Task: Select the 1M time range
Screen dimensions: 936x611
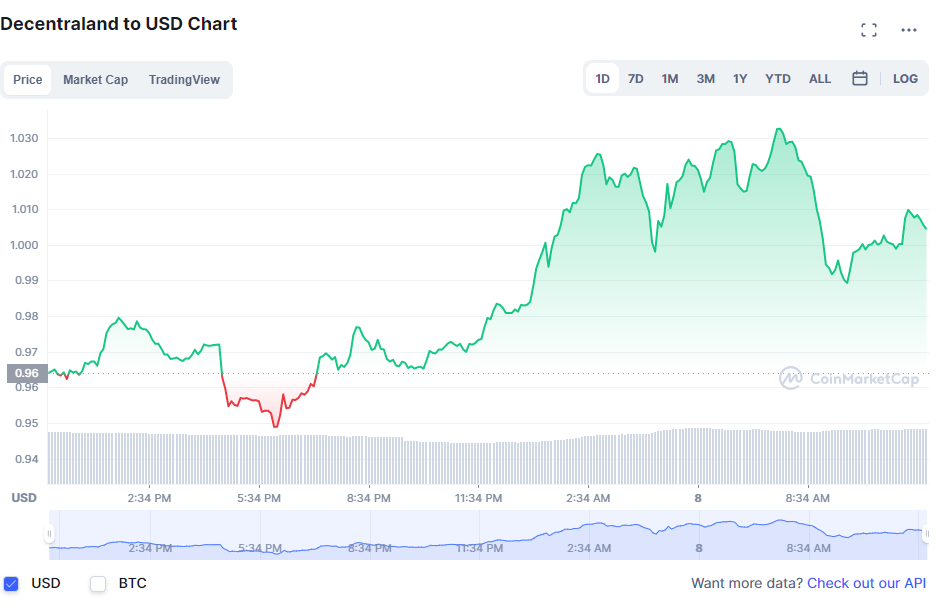Action: click(x=670, y=79)
